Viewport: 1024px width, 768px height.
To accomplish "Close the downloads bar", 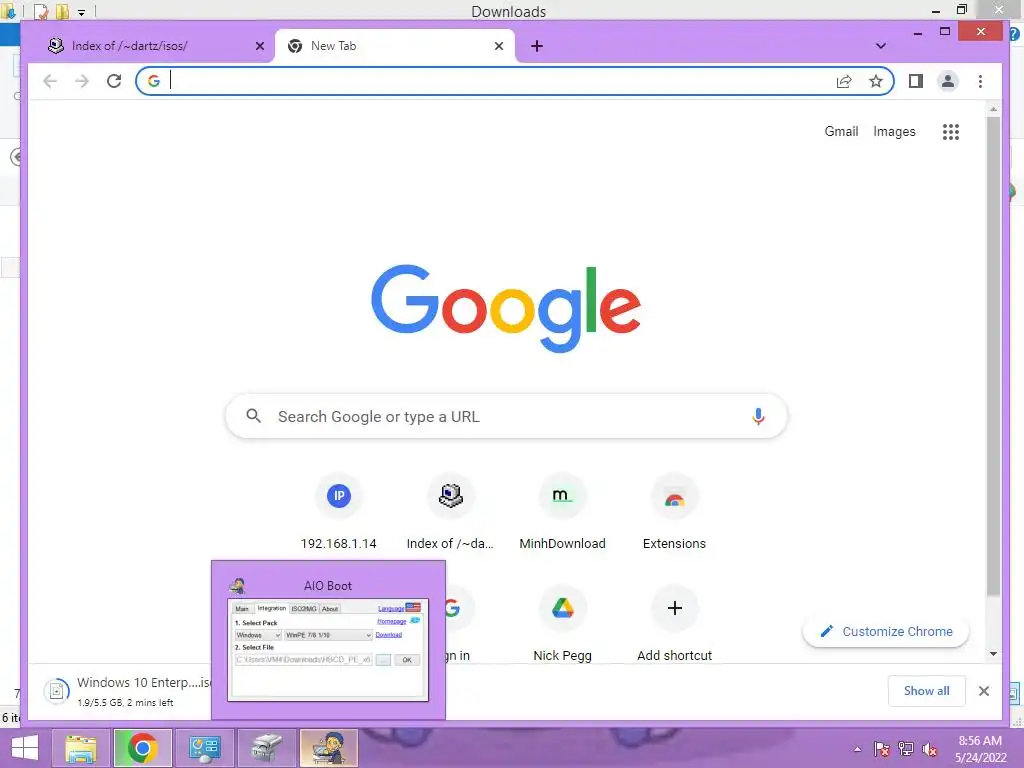I will [984, 691].
